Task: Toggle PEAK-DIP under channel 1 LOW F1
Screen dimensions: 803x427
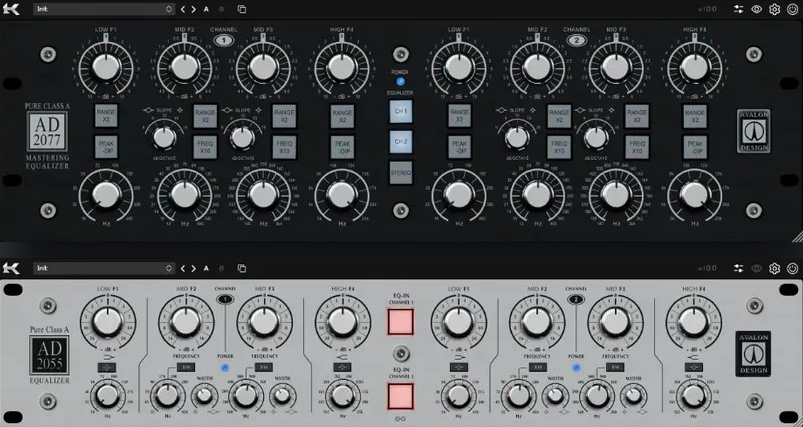Action: [x=106, y=147]
